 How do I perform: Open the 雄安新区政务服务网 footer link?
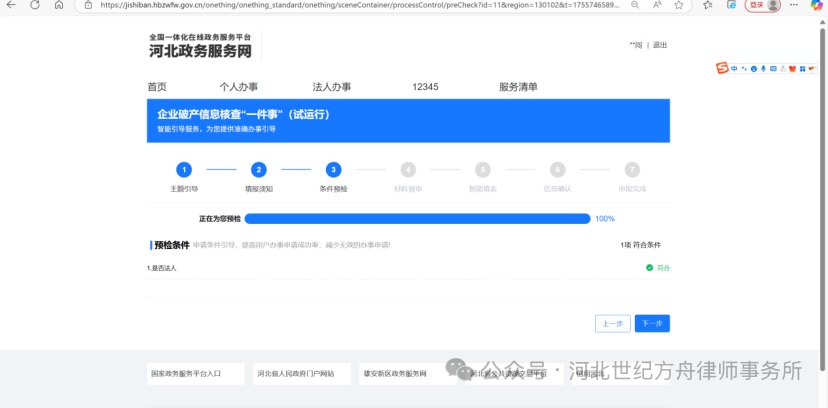coord(408,374)
